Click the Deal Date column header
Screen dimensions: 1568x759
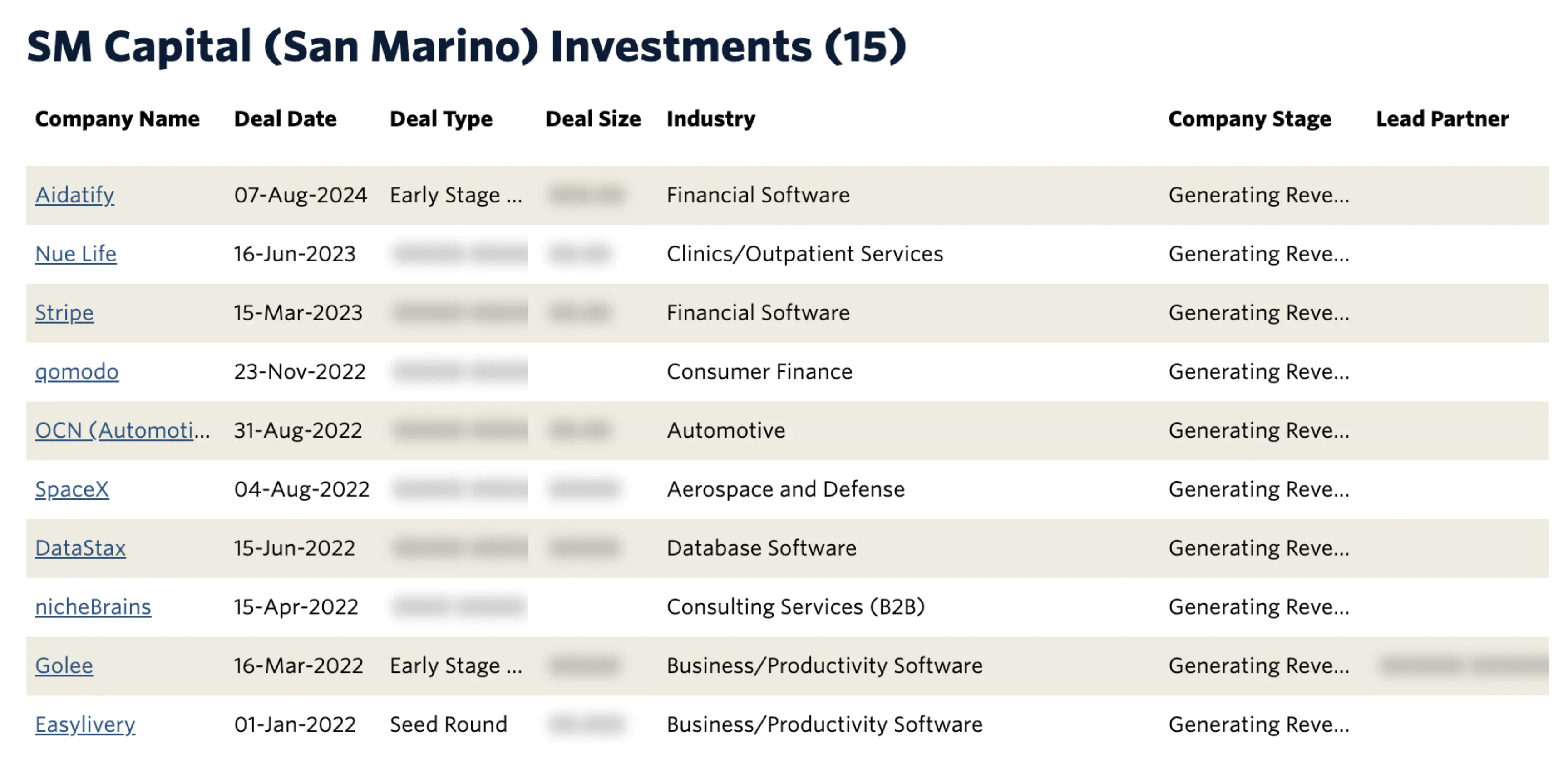click(x=285, y=118)
